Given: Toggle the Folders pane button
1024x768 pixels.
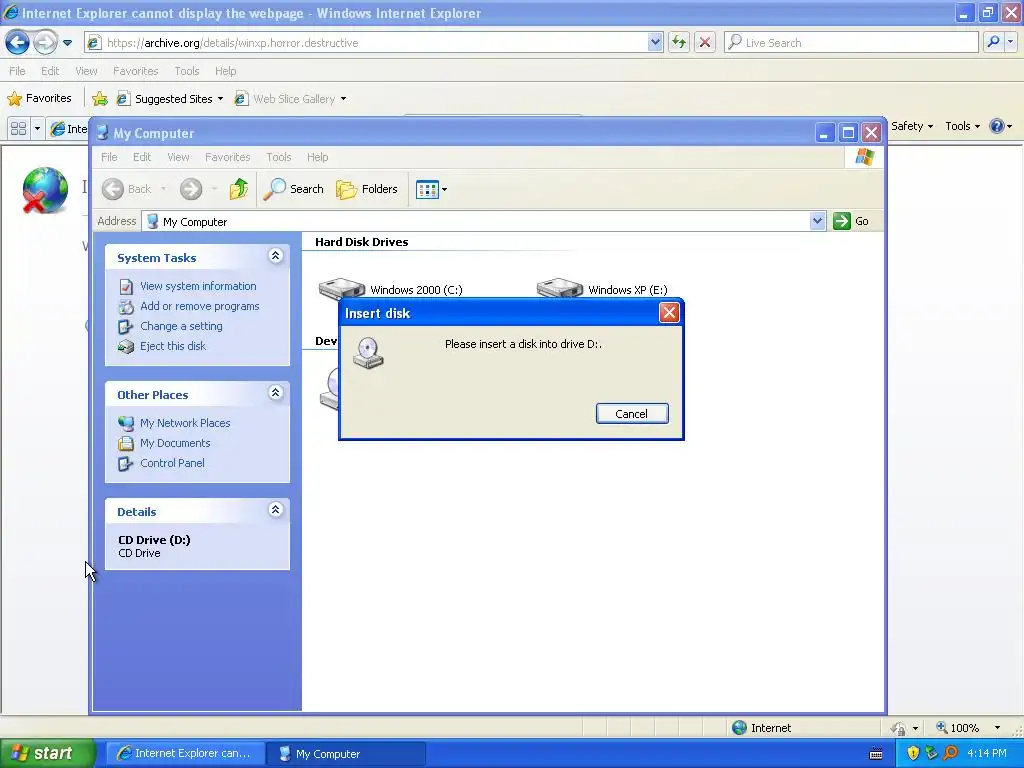Looking at the screenshot, I should [x=367, y=189].
